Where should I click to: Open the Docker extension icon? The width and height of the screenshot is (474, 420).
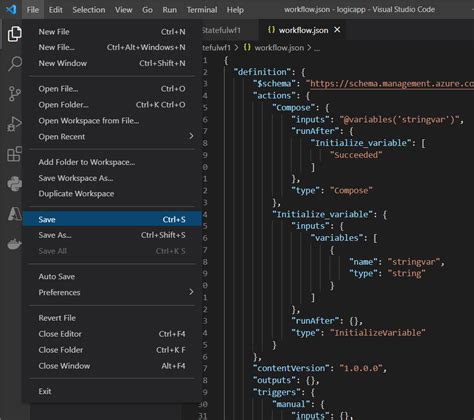tap(15, 244)
